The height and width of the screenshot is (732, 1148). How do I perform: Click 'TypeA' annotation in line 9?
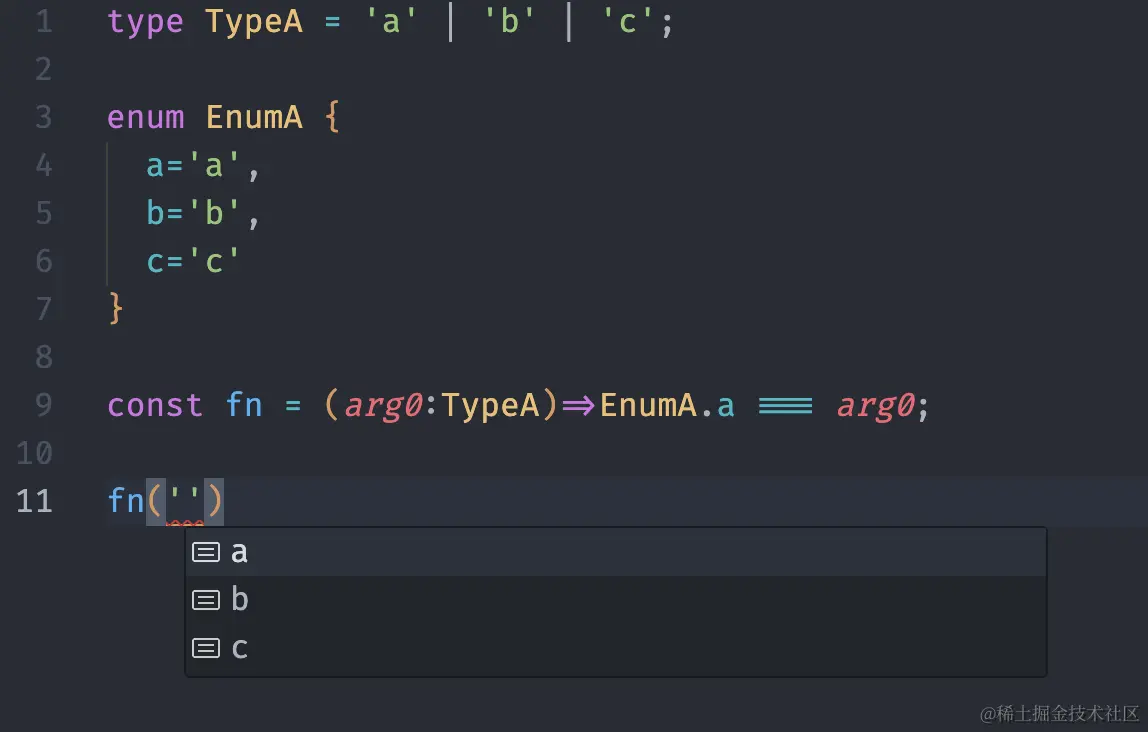coord(490,405)
